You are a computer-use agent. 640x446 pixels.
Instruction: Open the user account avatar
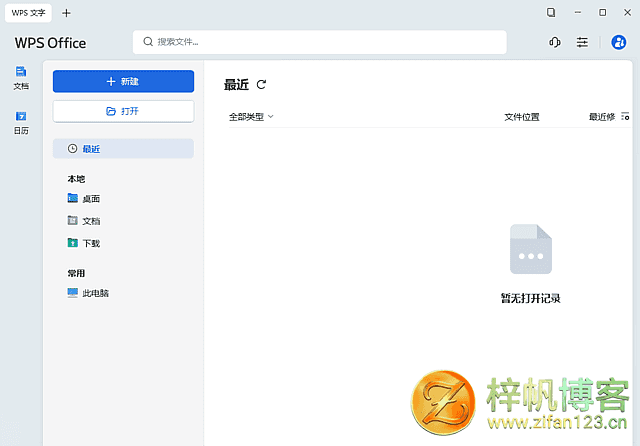(618, 42)
